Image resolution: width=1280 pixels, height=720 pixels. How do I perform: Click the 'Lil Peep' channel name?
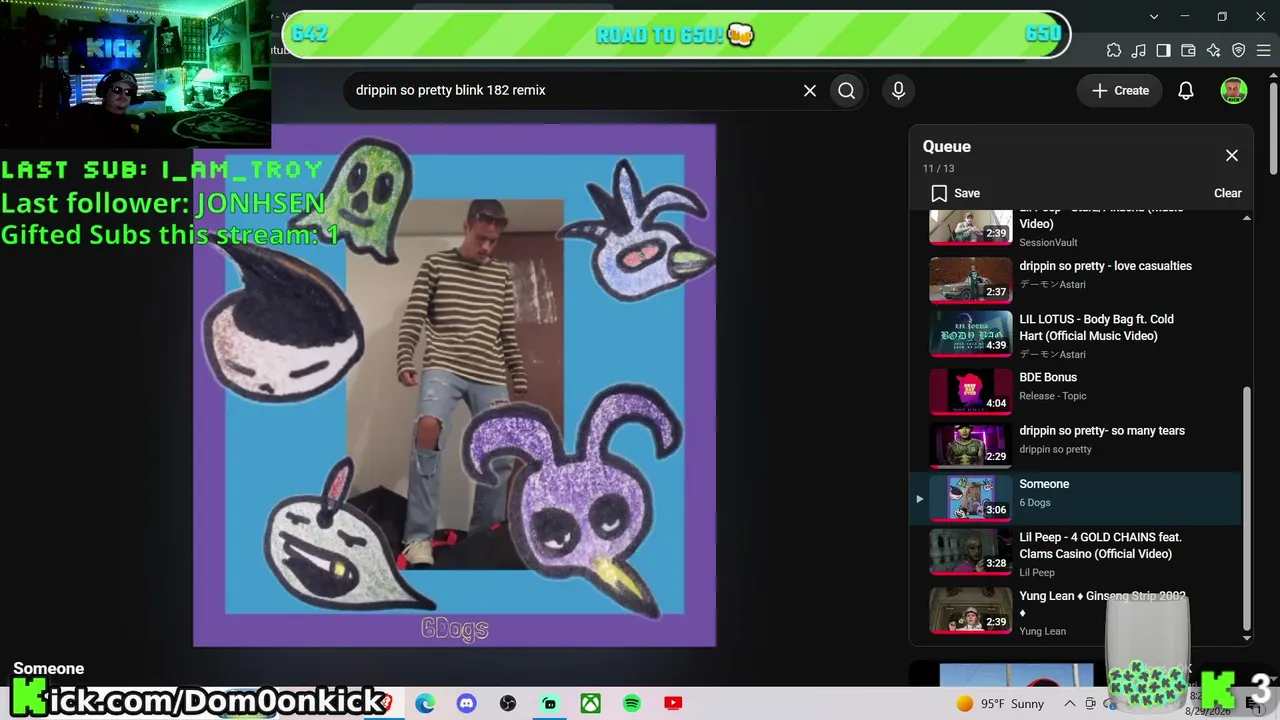[1037, 572]
